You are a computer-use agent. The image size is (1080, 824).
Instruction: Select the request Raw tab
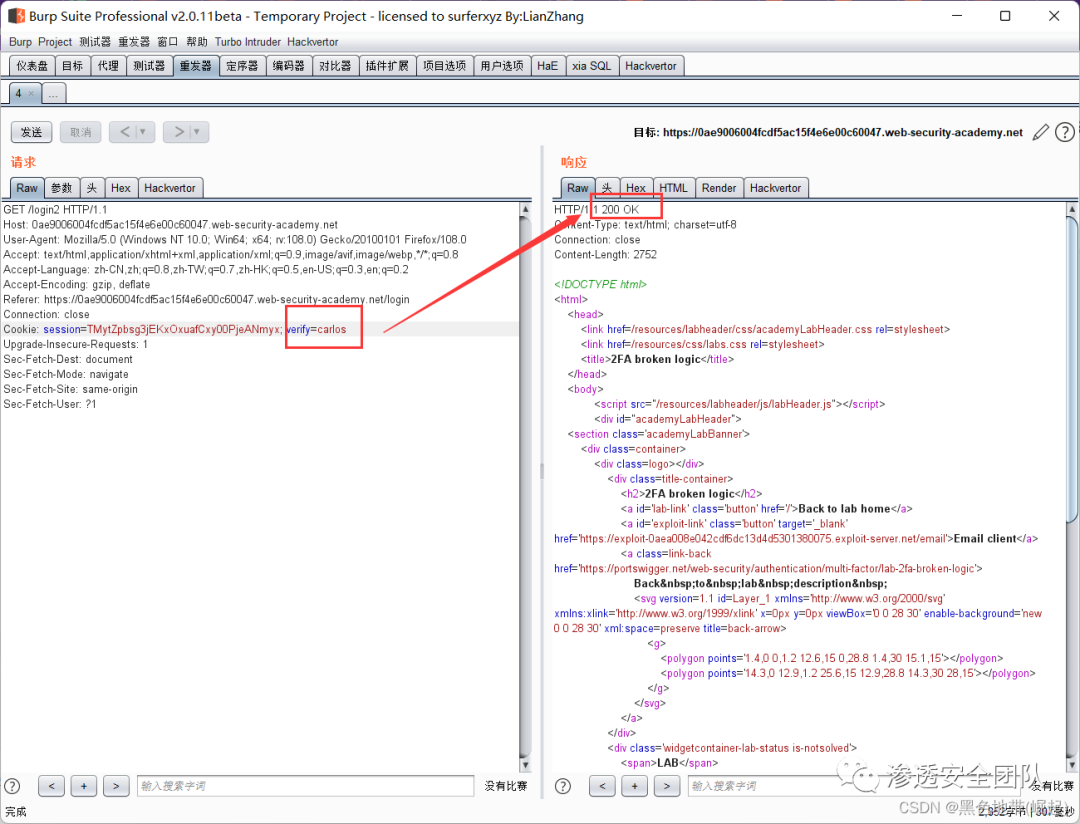coord(27,188)
